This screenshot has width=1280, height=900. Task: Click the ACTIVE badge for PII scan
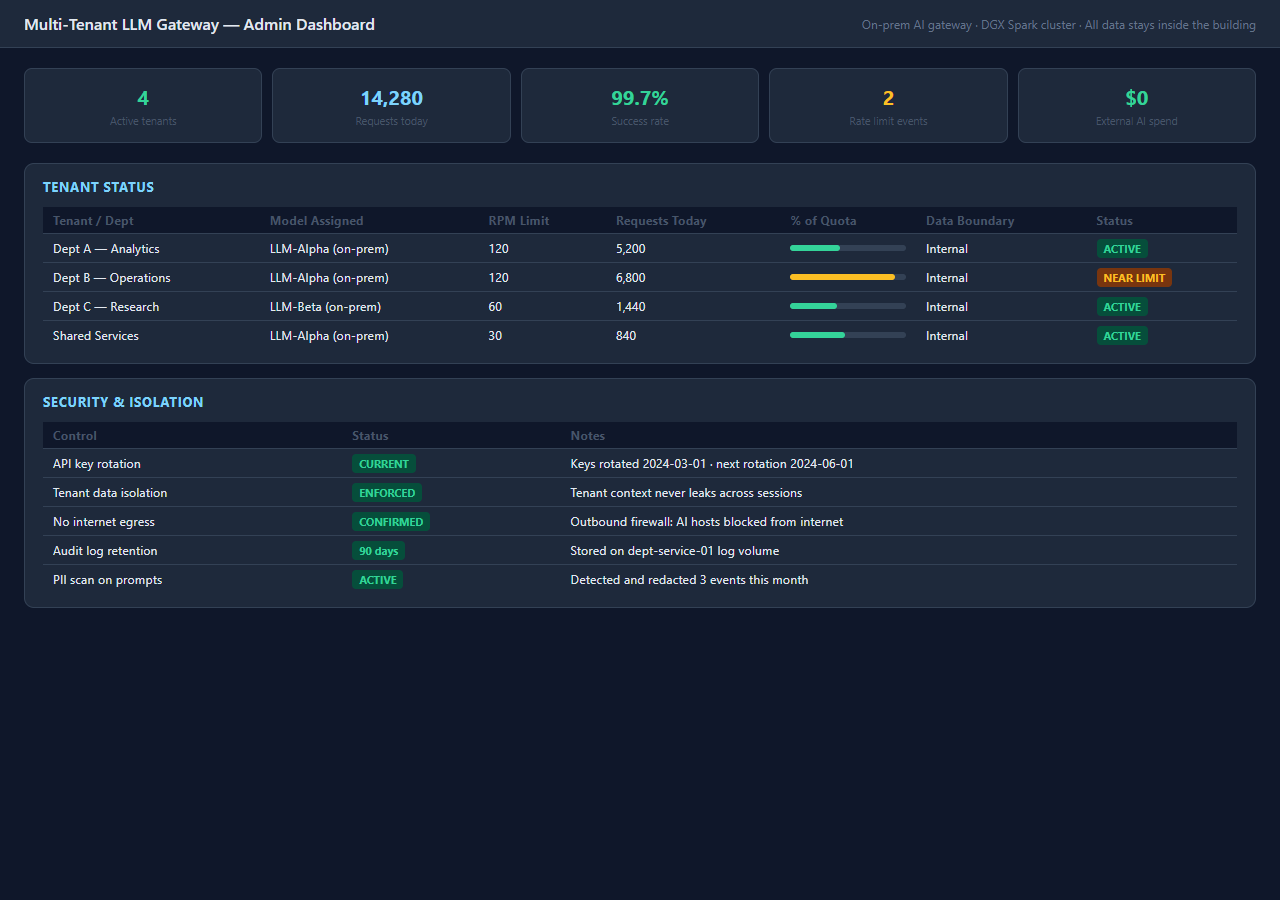(x=378, y=580)
